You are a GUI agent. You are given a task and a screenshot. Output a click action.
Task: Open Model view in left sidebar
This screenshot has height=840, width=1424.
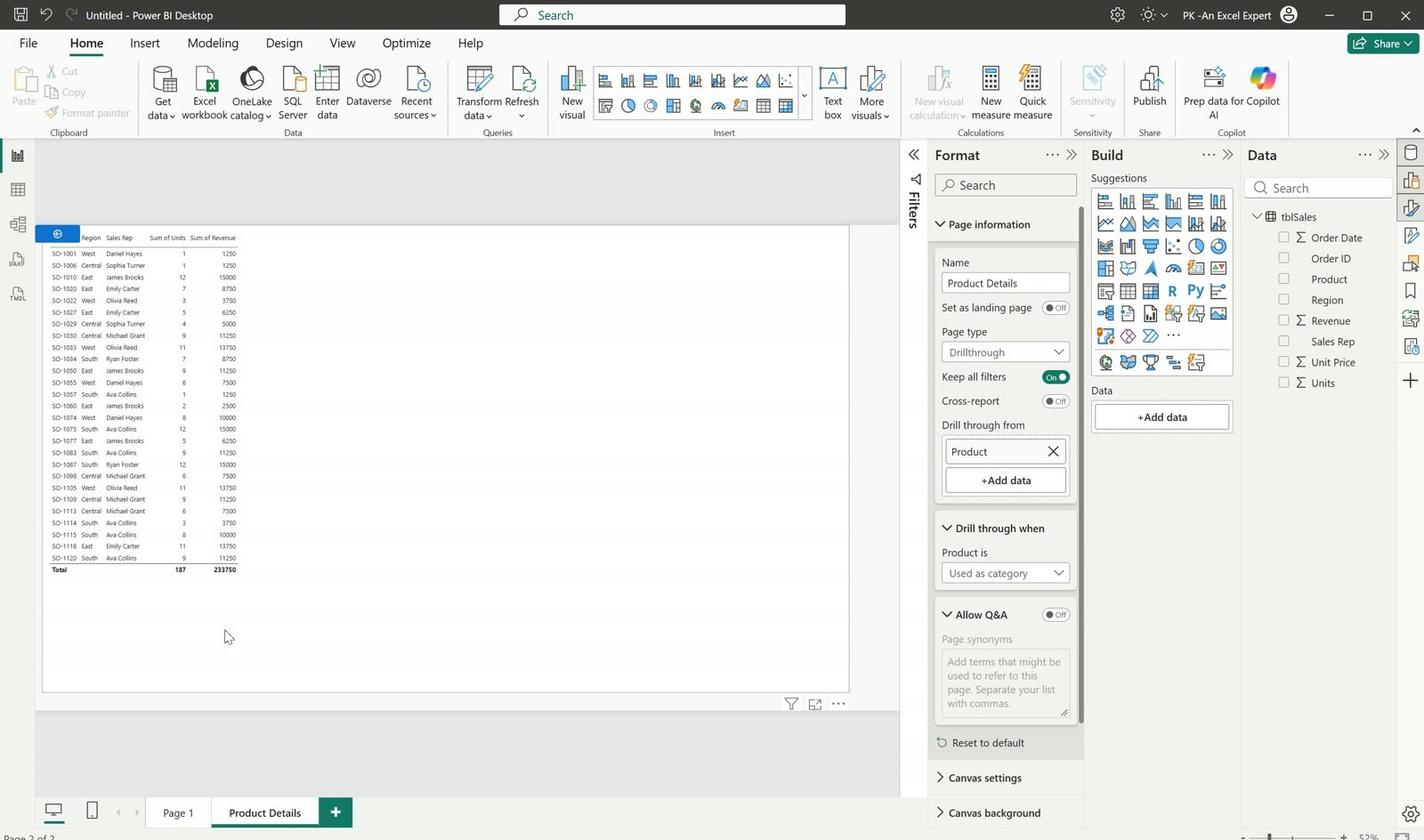coord(17,224)
